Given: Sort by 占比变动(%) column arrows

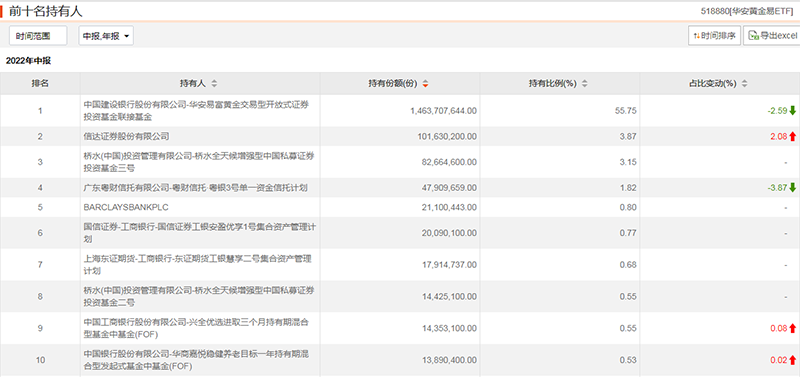Looking at the screenshot, I should pyautogui.click(x=744, y=84).
